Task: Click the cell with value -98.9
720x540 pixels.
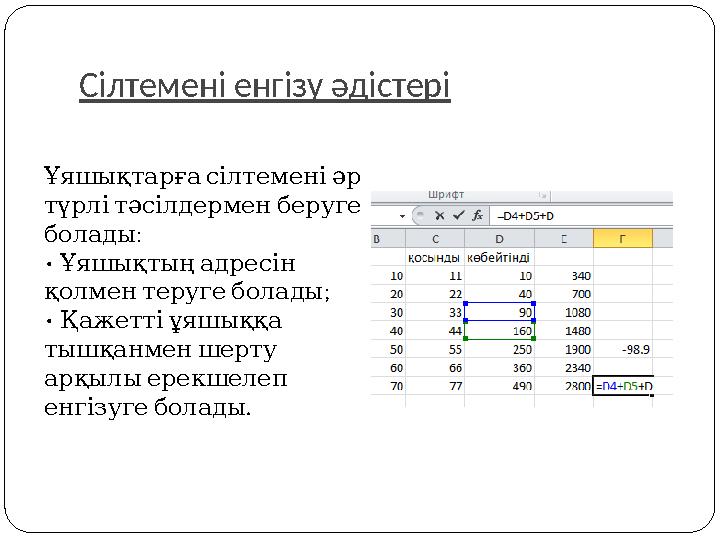Action: point(623,349)
